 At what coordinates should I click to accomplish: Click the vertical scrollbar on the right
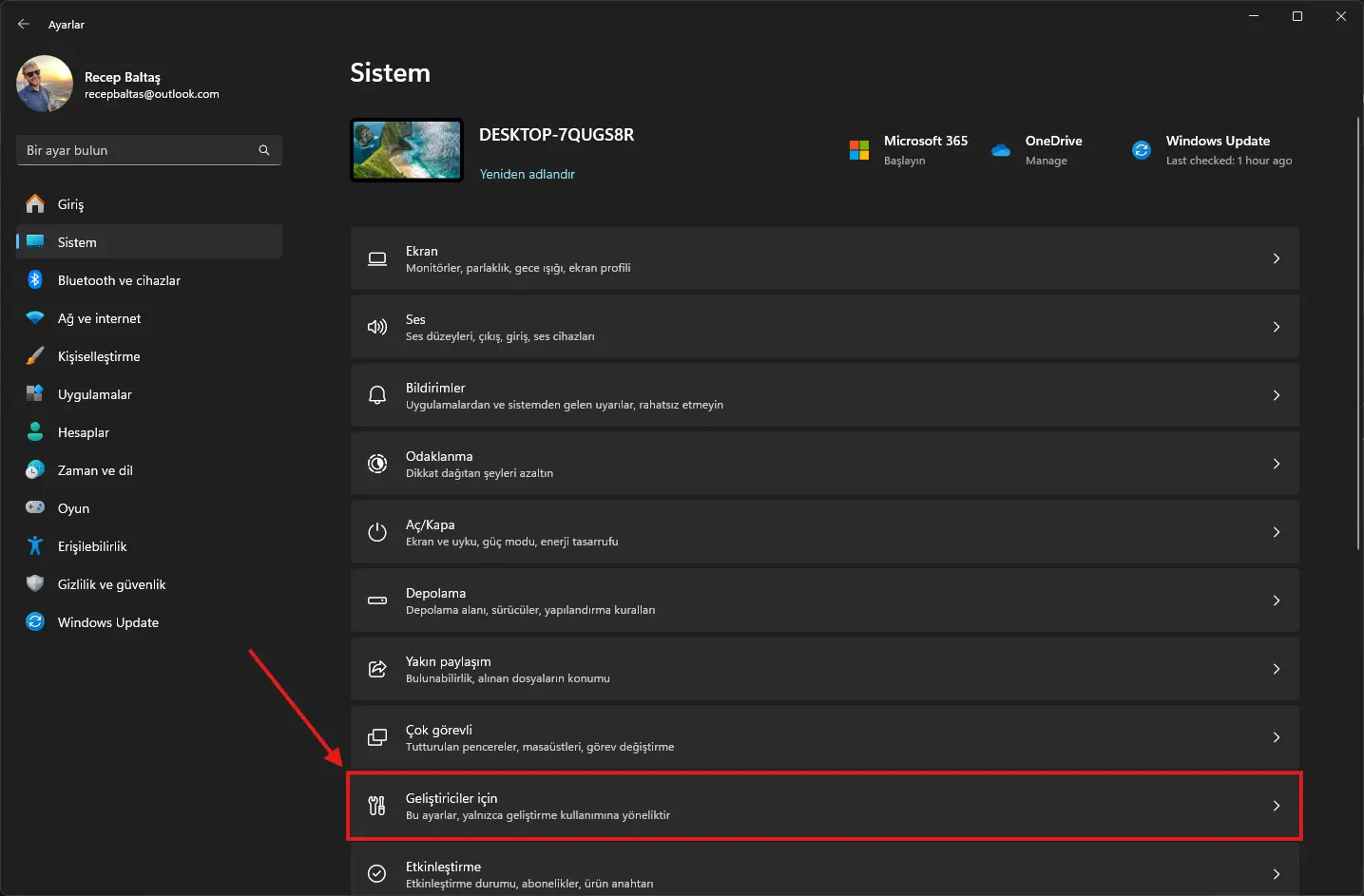(x=1358, y=333)
